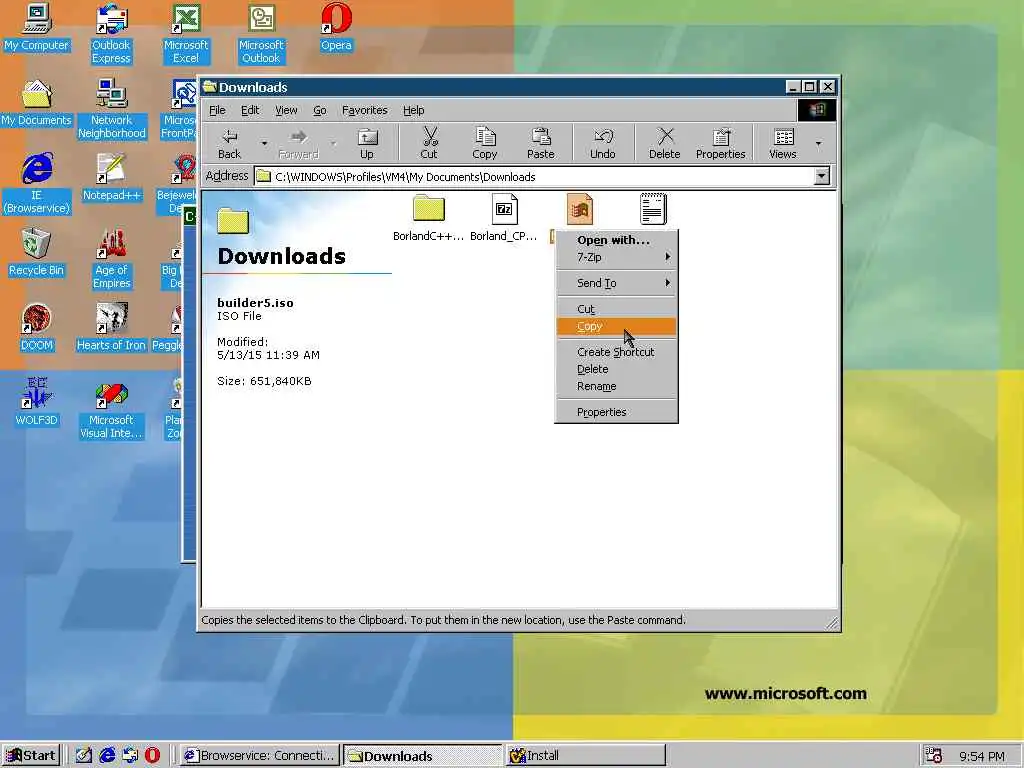Choose Delete in the context menu
Image resolution: width=1024 pixels, height=768 pixels.
click(x=616, y=369)
